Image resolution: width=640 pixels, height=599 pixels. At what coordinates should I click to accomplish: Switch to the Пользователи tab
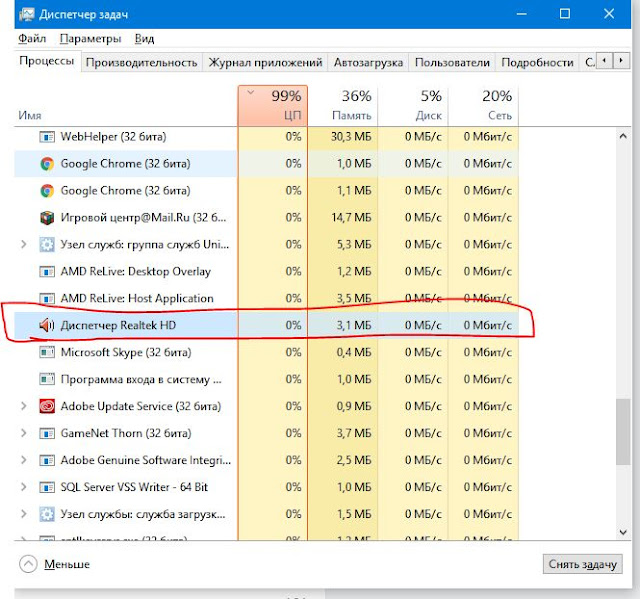[452, 62]
